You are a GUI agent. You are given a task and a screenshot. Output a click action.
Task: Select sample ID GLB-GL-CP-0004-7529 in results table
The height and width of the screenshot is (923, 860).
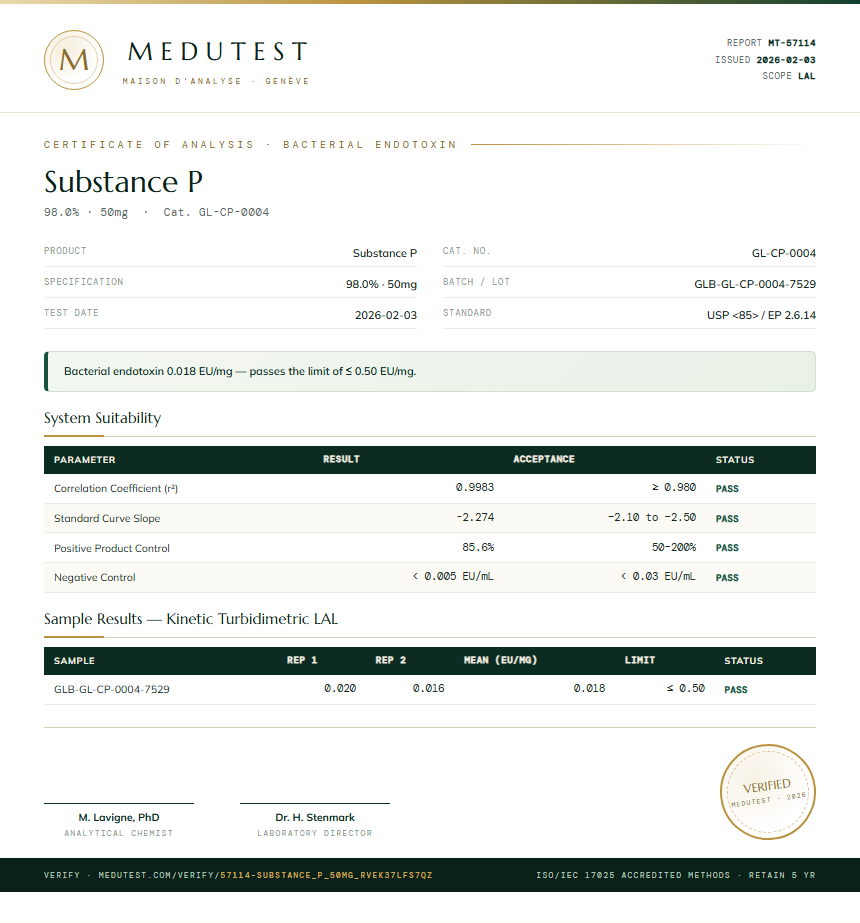[x=112, y=689]
